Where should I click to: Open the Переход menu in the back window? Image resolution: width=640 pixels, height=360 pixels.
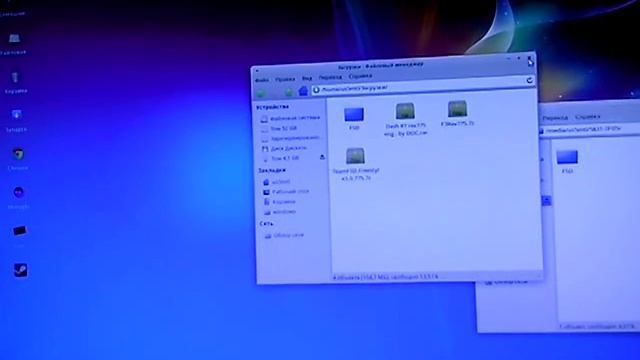coord(555,118)
